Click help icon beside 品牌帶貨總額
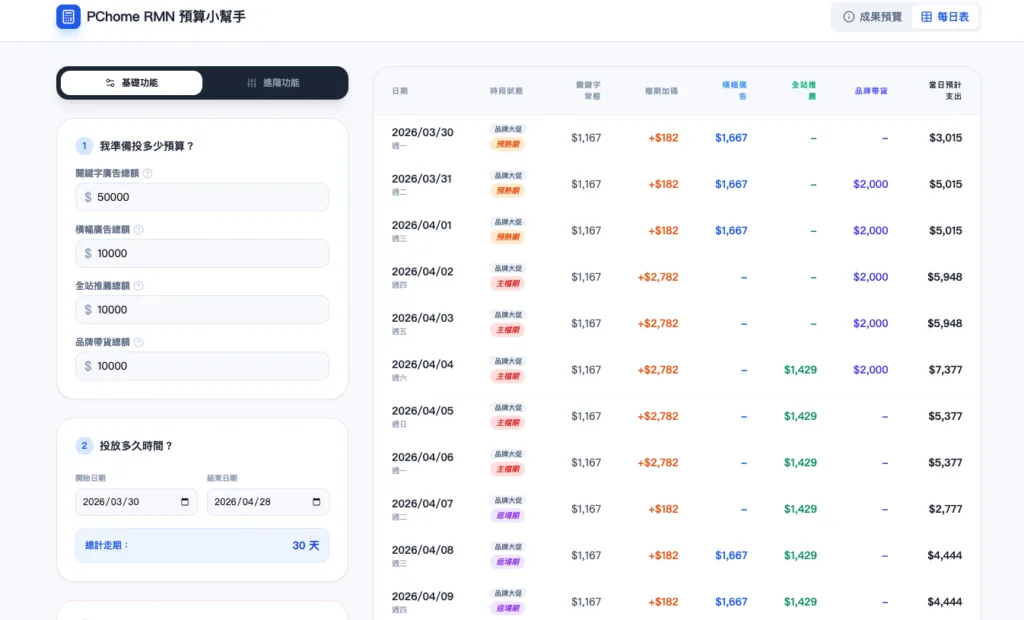Image resolution: width=1024 pixels, height=620 pixels. 138,342
